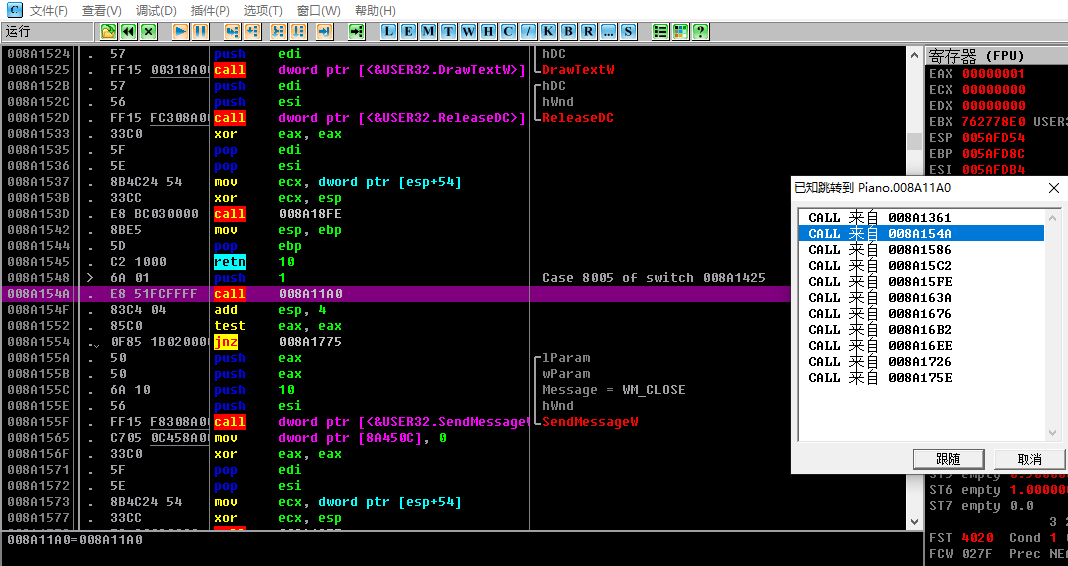Select CALL 来自 008A154A entry
This screenshot has width=1068, height=566.
pyautogui.click(x=921, y=234)
